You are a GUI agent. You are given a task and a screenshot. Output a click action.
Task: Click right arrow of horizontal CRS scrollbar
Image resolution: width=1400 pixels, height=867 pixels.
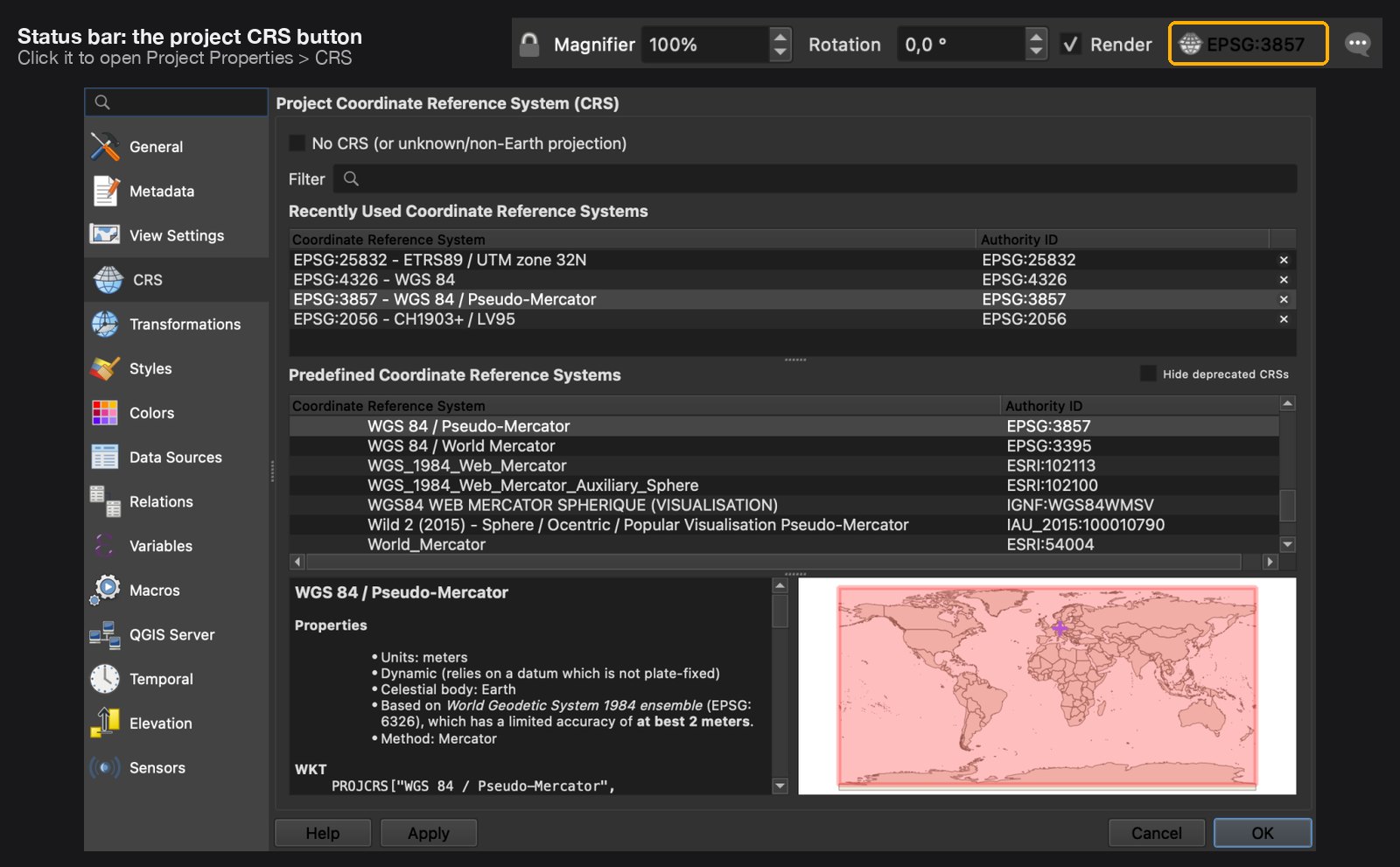pos(1270,562)
